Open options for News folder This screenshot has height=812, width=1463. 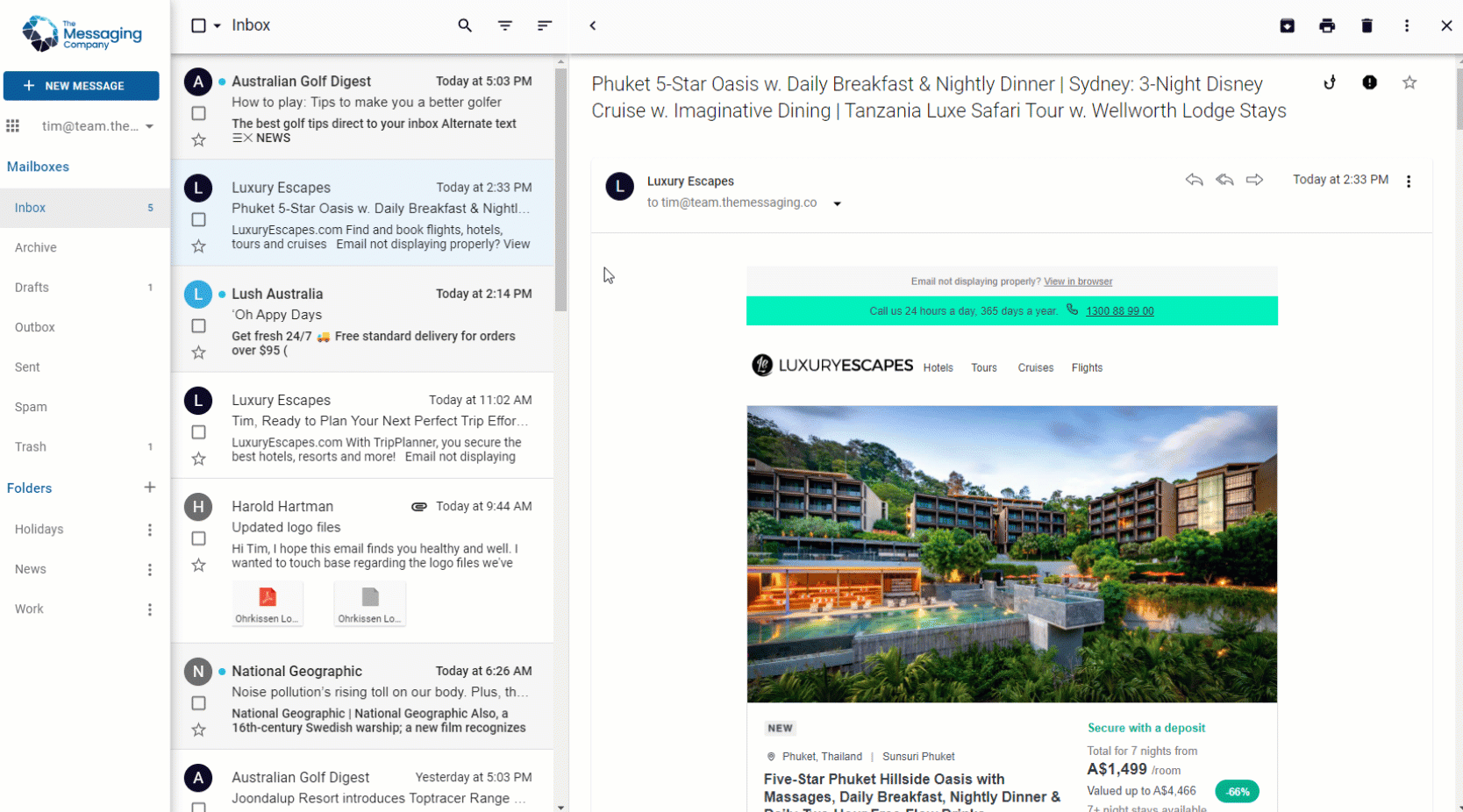150,570
